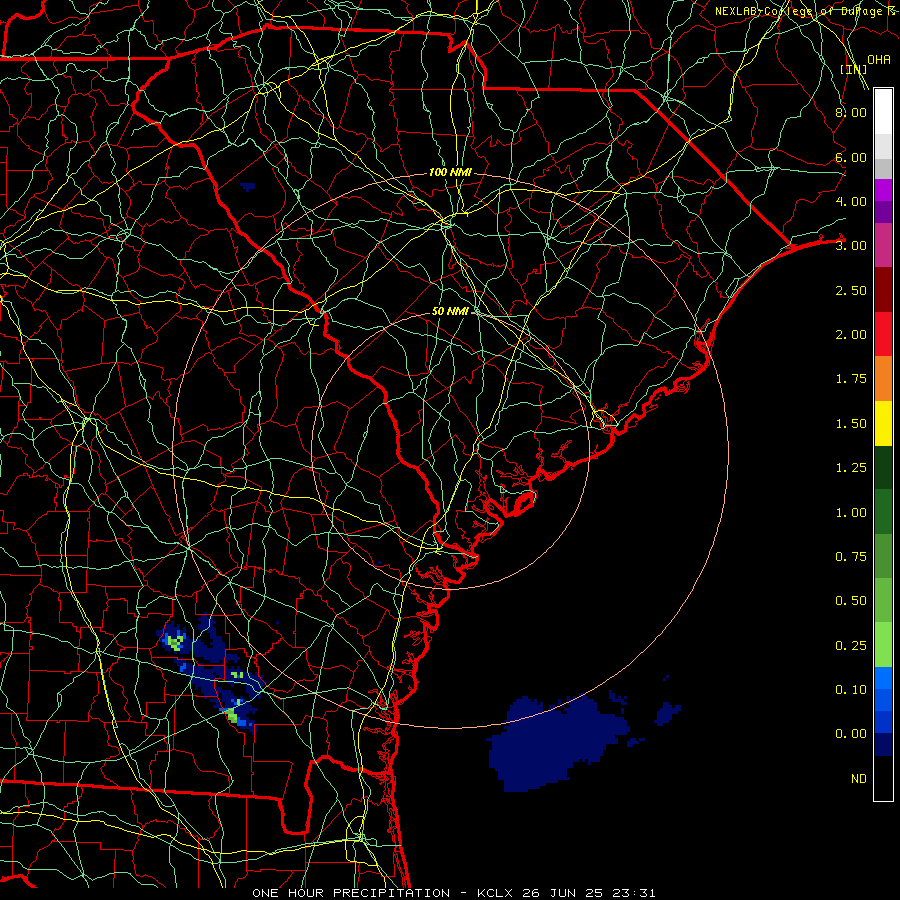Click the KCLX radar station identifier
Image resolution: width=900 pixels, height=900 pixels.
pos(494,893)
